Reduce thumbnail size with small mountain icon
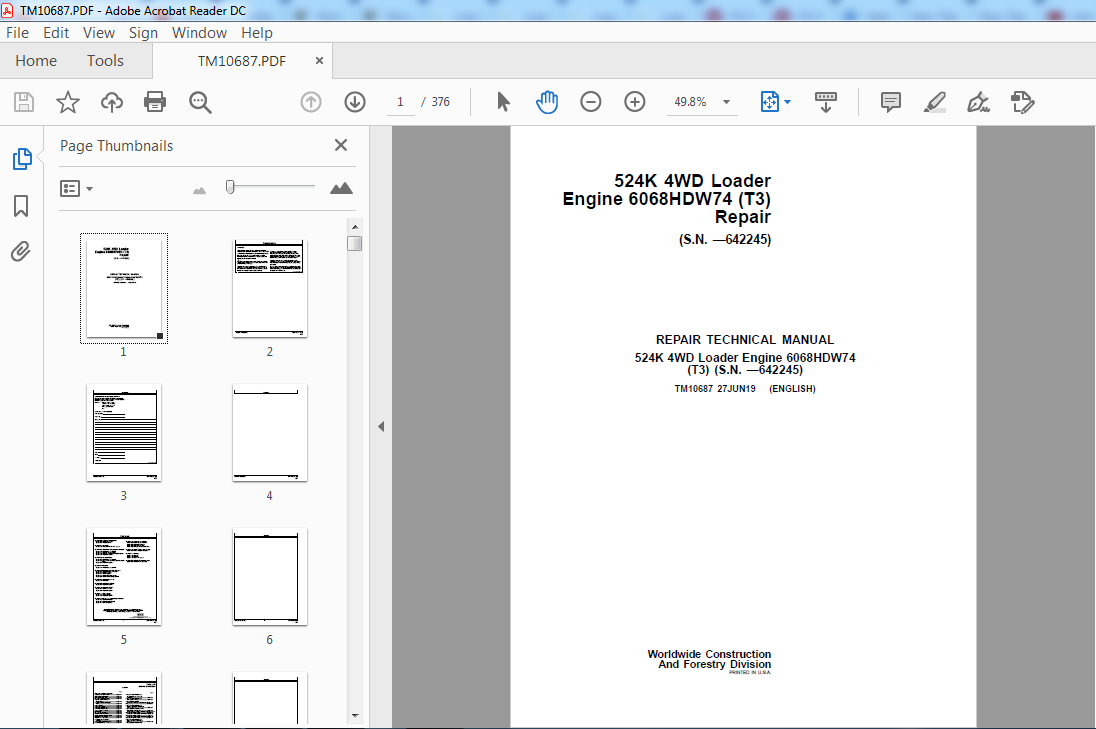The image size is (1096, 729). pyautogui.click(x=199, y=190)
